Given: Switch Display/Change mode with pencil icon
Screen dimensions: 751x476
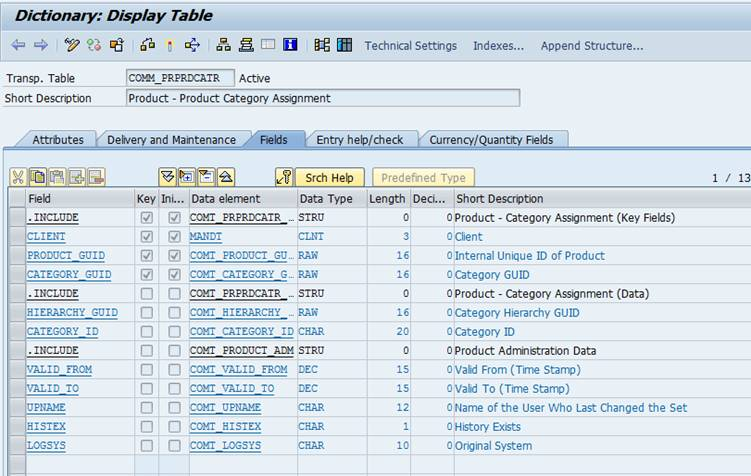Looking at the screenshot, I should point(71,45).
